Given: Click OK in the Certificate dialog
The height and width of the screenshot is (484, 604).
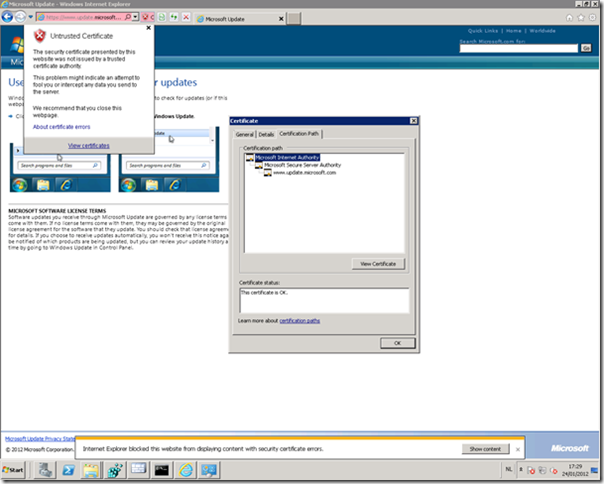Looking at the screenshot, I should [x=398, y=343].
